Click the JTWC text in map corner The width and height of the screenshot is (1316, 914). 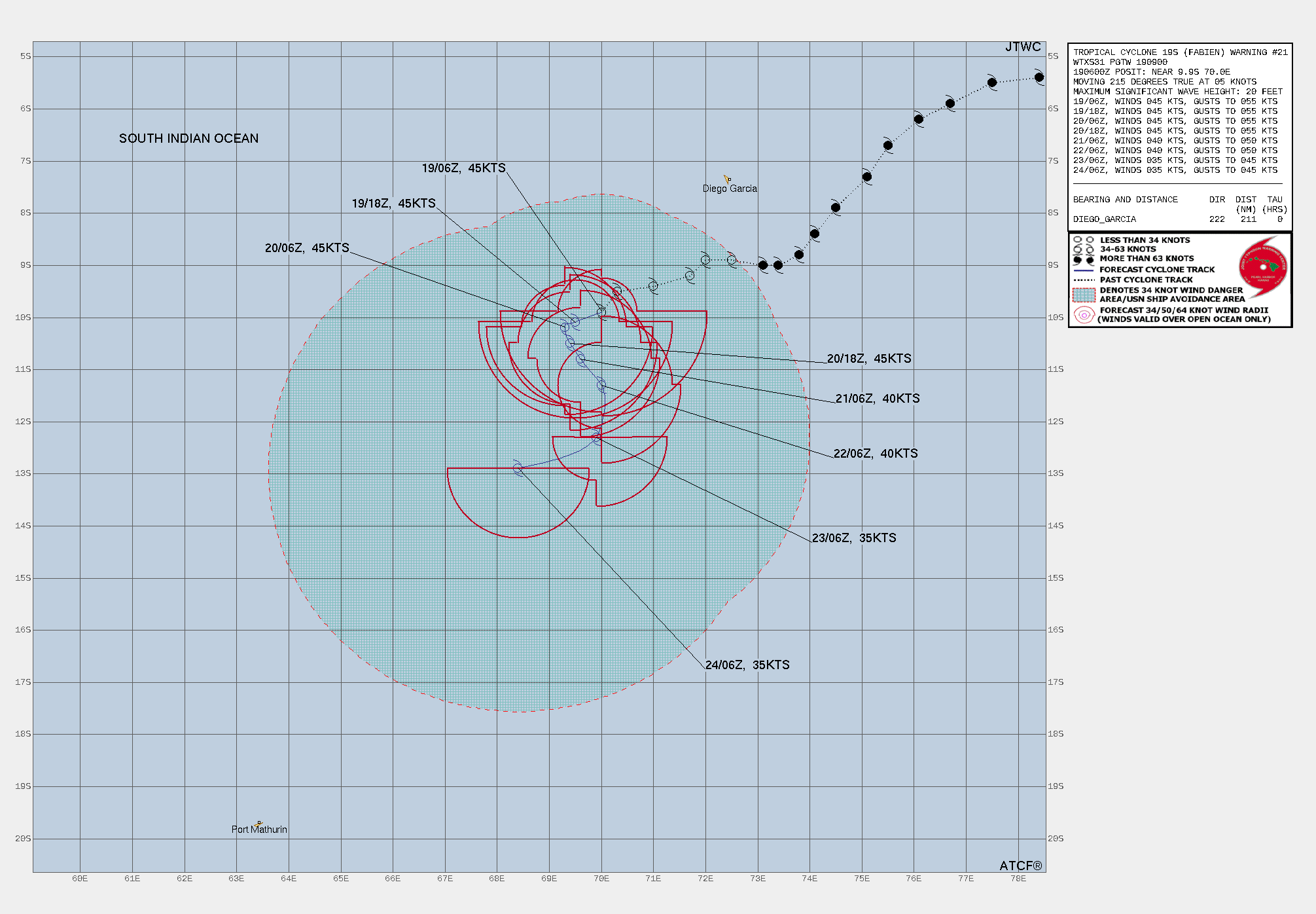click(x=1022, y=47)
